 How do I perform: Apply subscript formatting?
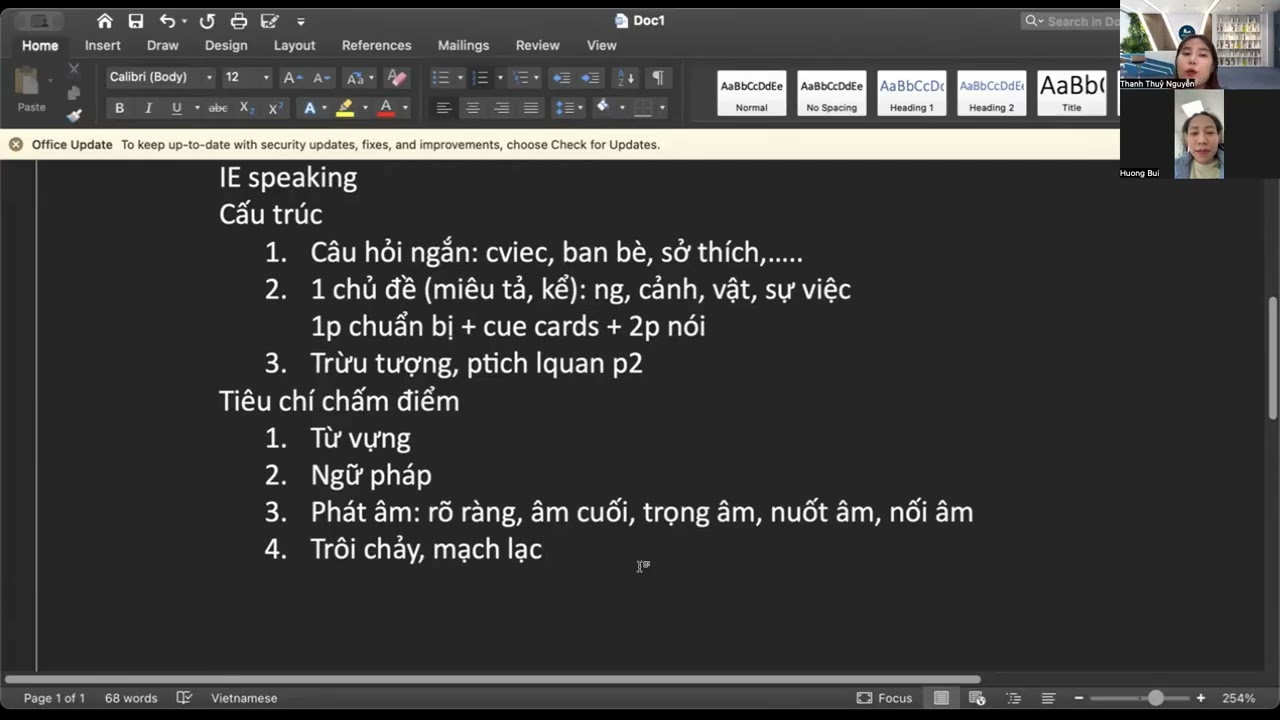pos(247,108)
